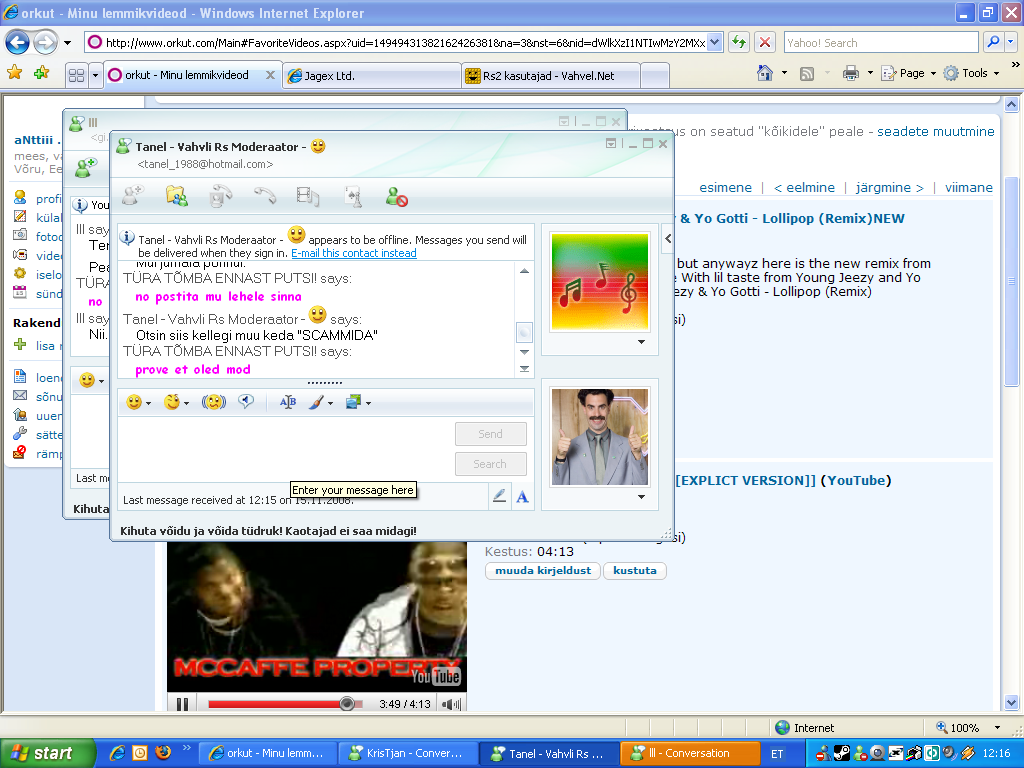Click the kustuta button under the video

tap(635, 571)
